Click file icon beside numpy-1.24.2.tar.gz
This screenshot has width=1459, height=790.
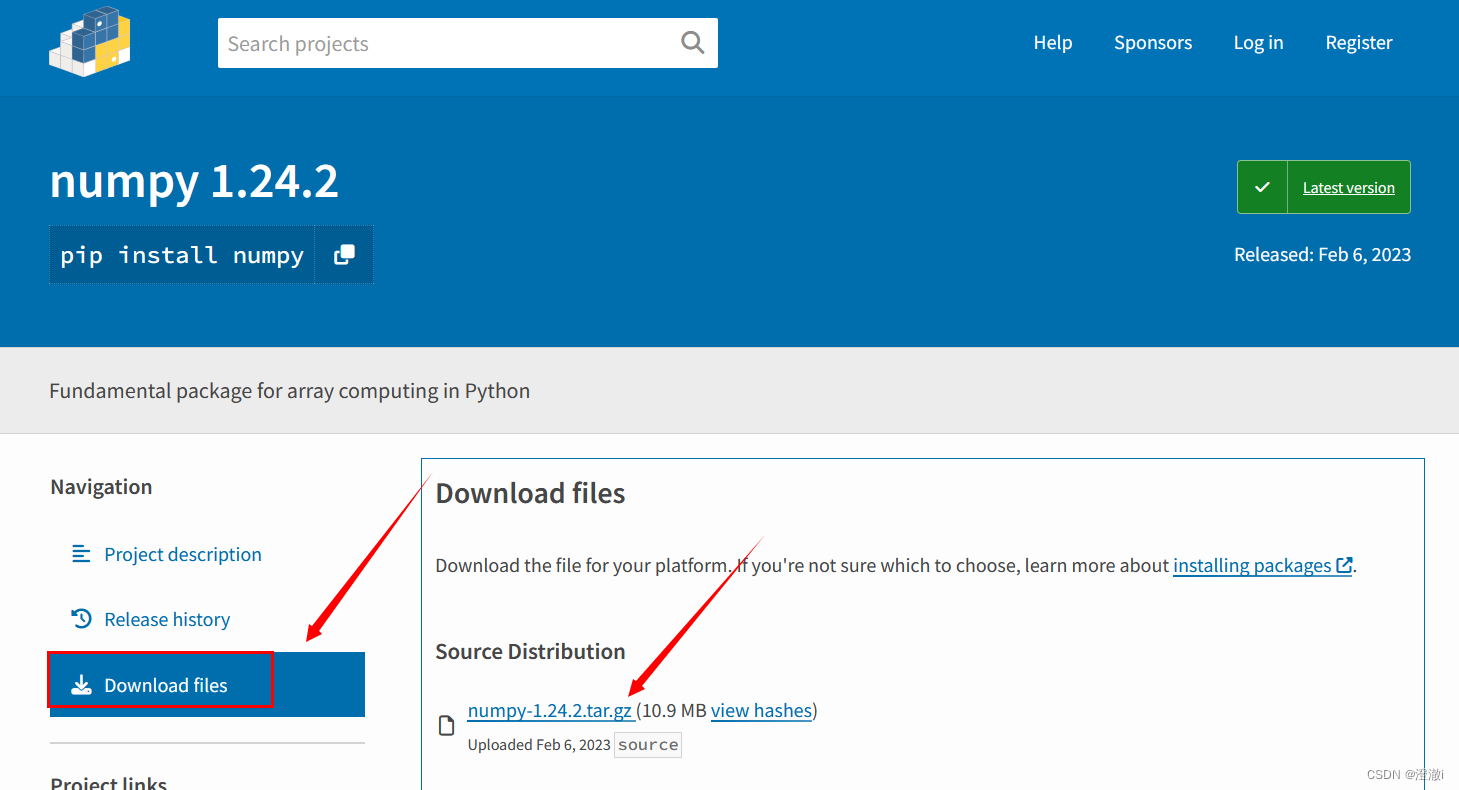click(447, 726)
